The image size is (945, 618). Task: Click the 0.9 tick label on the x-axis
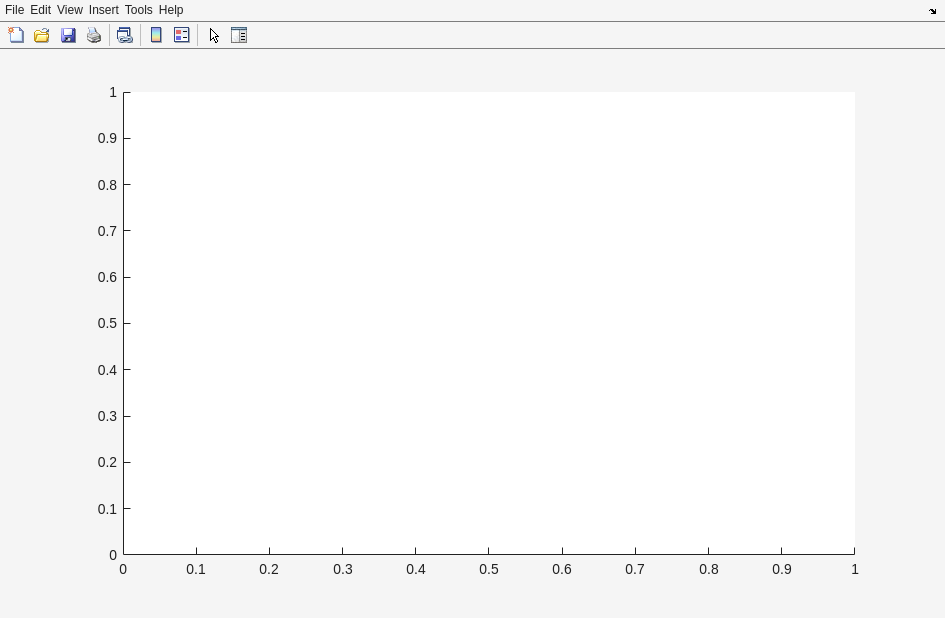pyautogui.click(x=781, y=569)
